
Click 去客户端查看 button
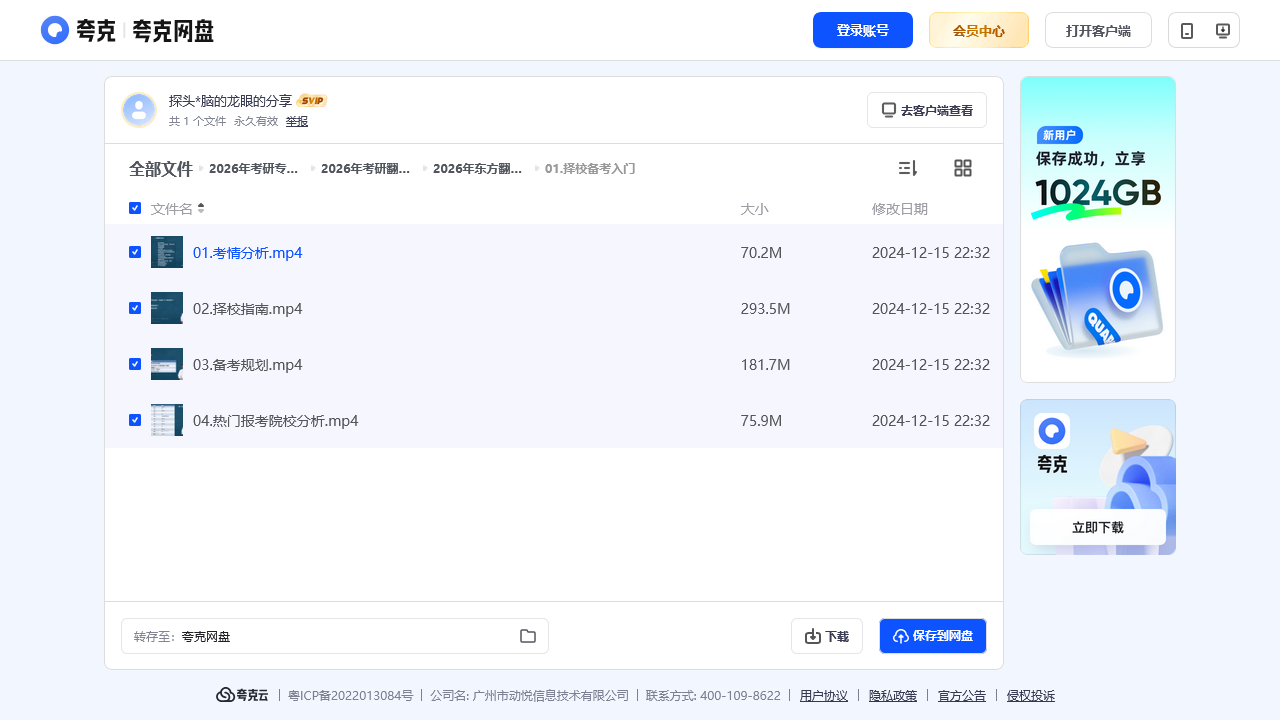point(927,110)
